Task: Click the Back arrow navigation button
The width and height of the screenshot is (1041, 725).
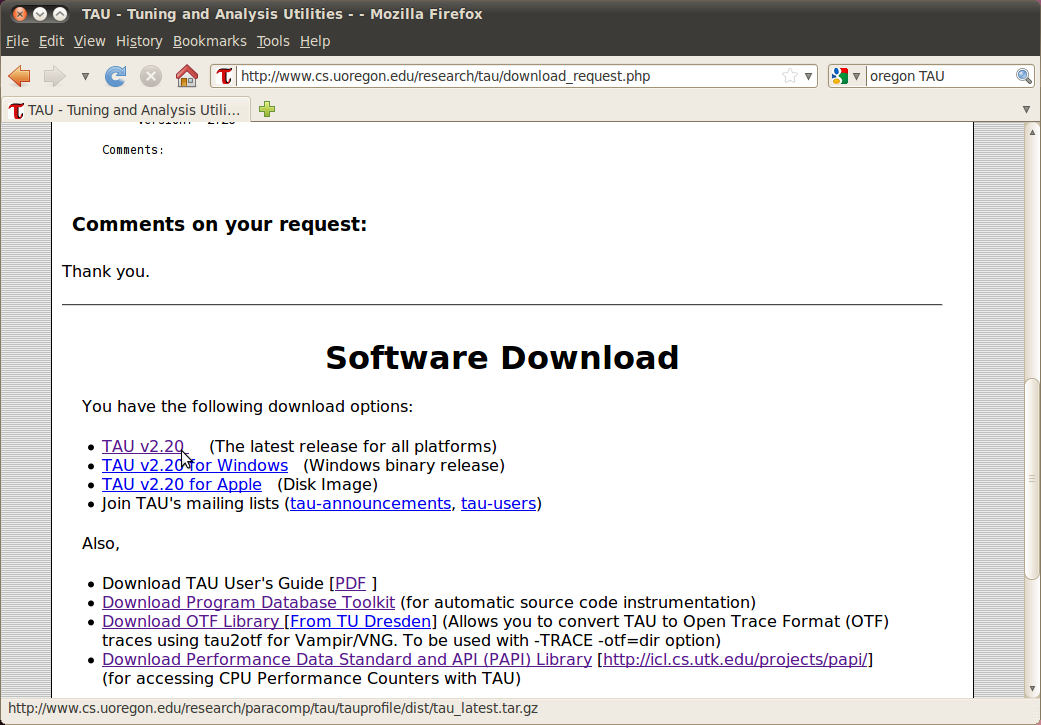Action: (19, 76)
